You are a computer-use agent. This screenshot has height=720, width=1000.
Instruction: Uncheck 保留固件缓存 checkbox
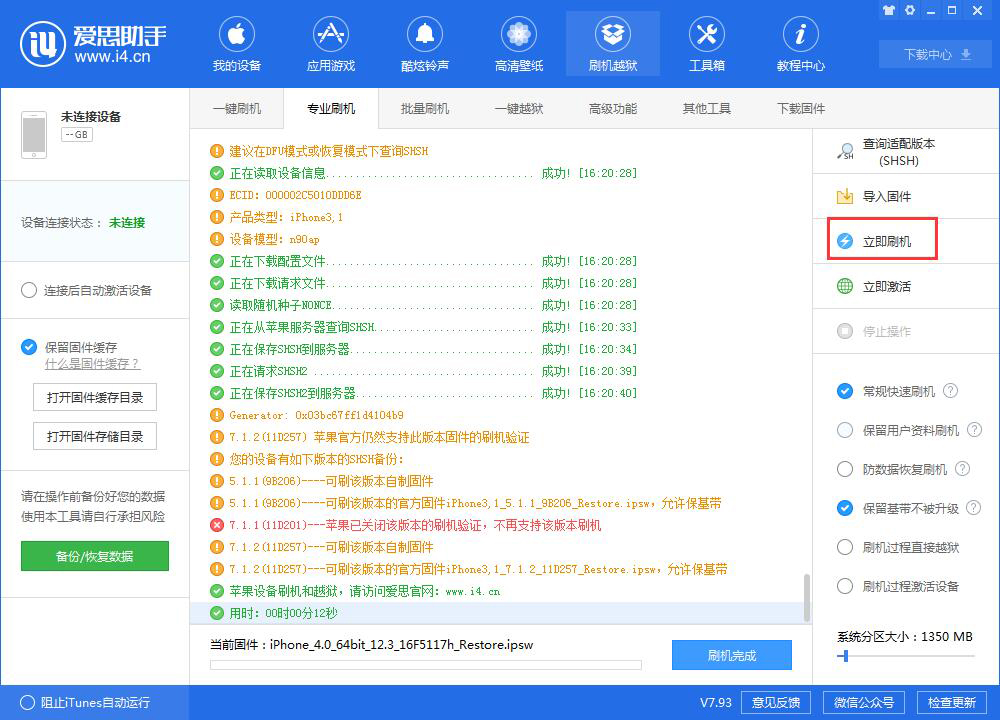coord(29,347)
